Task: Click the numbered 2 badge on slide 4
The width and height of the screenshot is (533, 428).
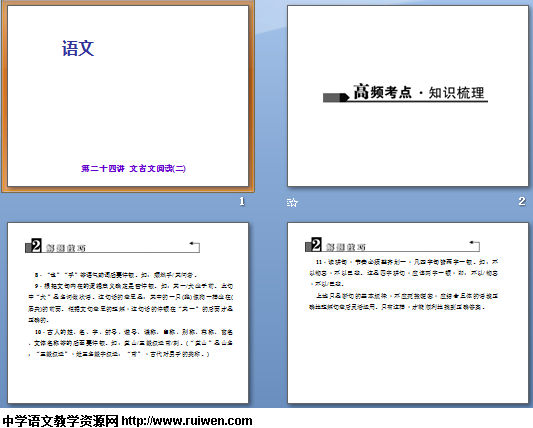Action: [316, 244]
